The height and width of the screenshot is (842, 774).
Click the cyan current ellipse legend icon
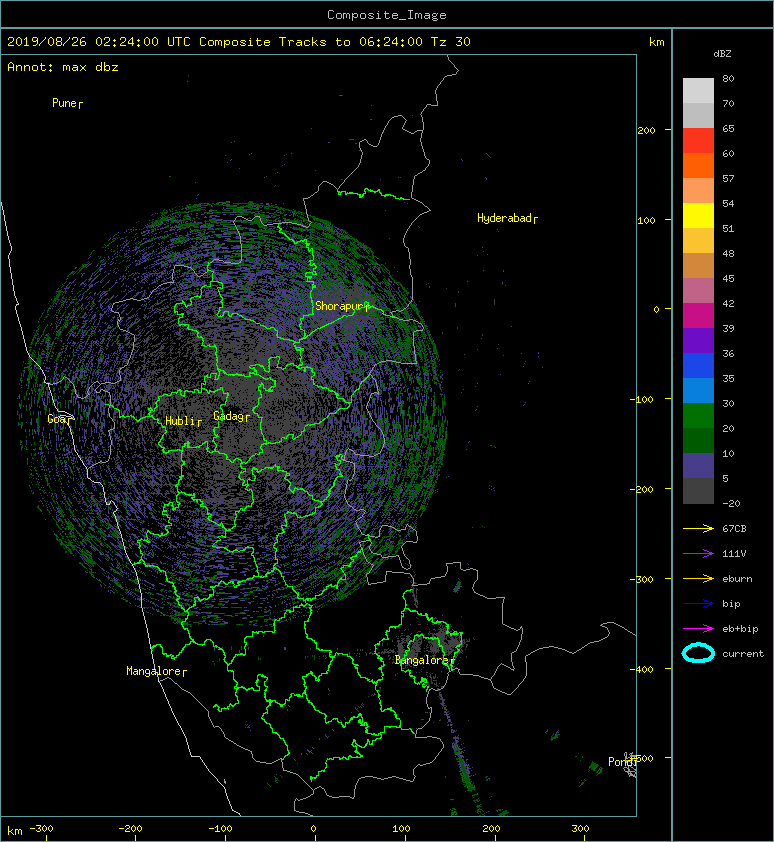click(x=698, y=653)
